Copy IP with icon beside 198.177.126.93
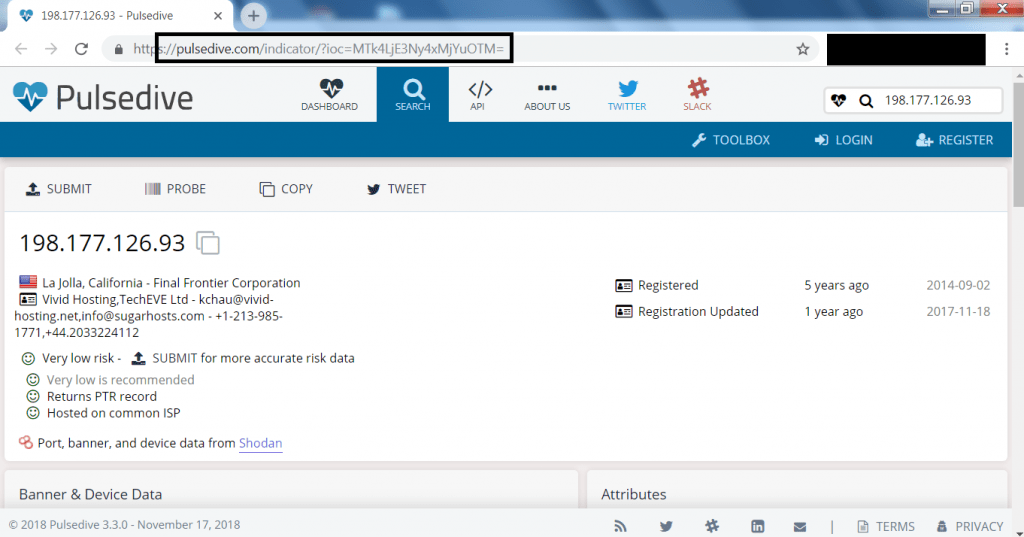 tap(208, 243)
